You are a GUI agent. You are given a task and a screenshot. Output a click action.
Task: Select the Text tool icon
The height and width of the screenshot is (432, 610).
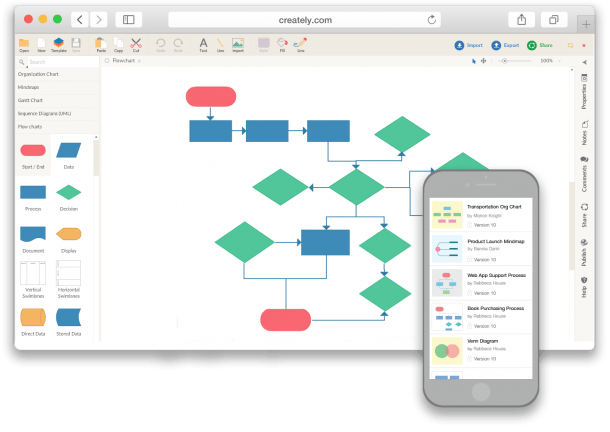click(203, 43)
